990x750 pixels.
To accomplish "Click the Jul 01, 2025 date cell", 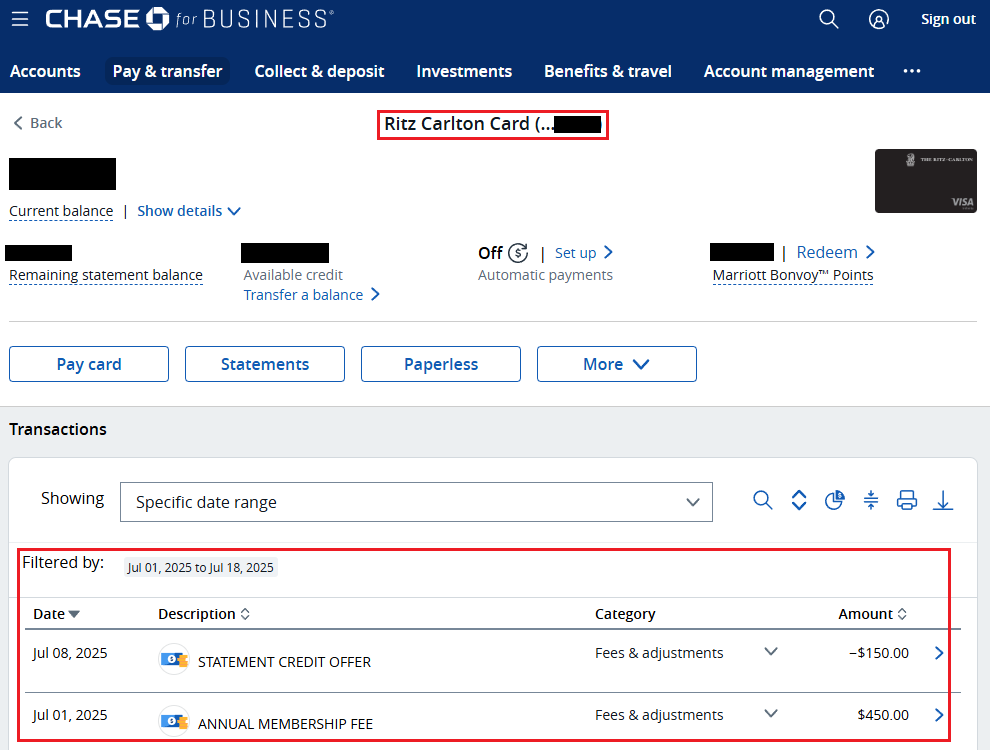I will 70,715.
